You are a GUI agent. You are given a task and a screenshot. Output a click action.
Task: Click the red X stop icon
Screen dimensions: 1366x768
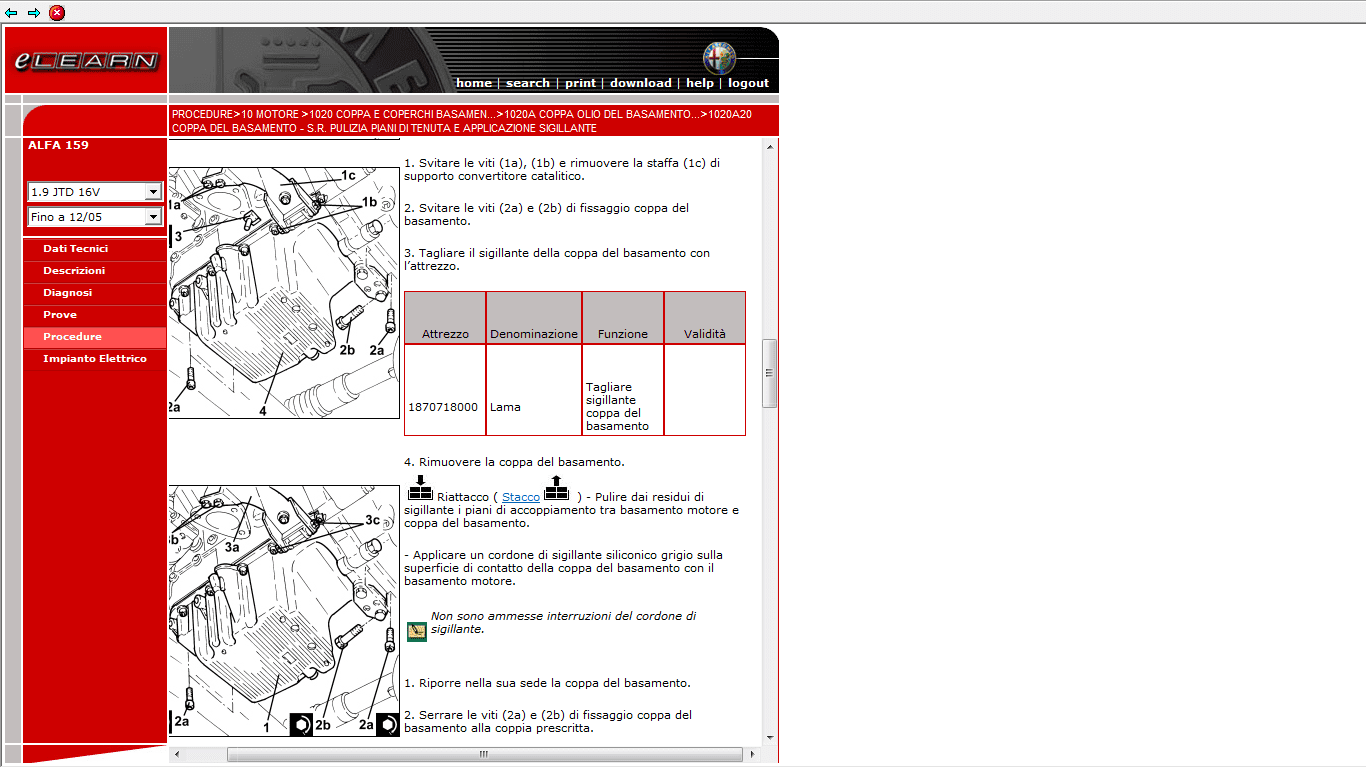(x=57, y=13)
